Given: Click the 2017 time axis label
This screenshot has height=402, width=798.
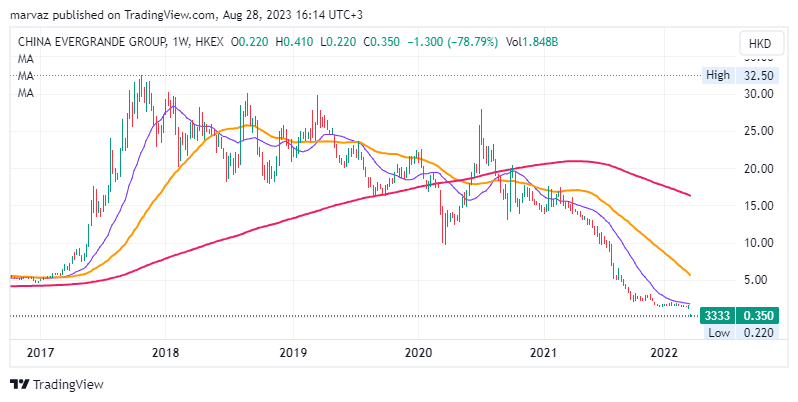Looking at the screenshot, I should (x=40, y=353).
